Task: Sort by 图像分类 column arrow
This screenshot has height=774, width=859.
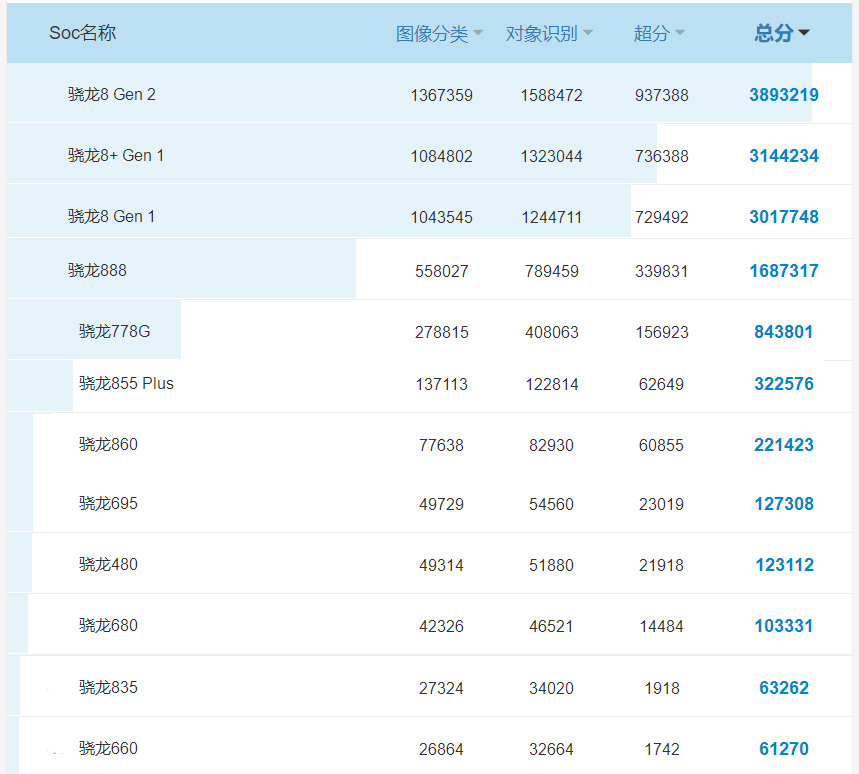Action: 478,34
